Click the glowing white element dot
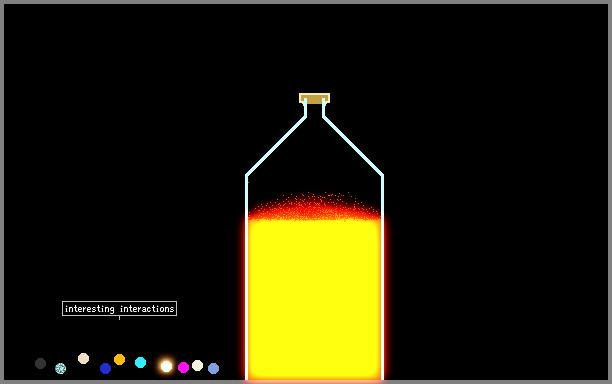This screenshot has height=384, width=612. [166, 366]
